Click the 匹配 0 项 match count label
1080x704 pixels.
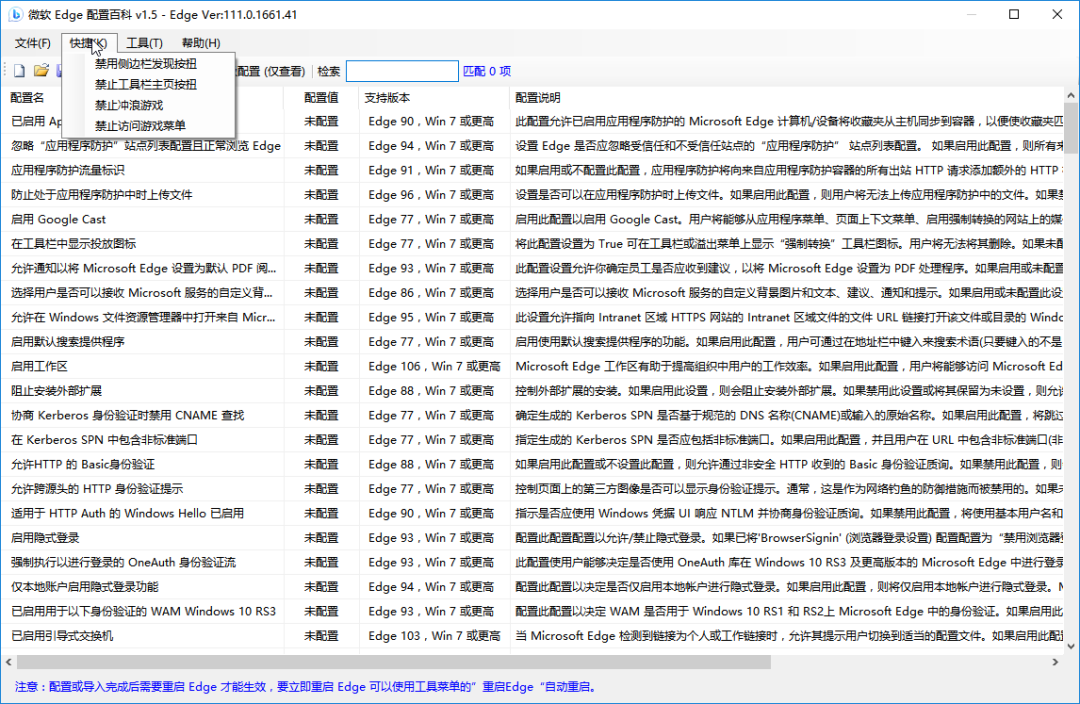click(x=487, y=71)
